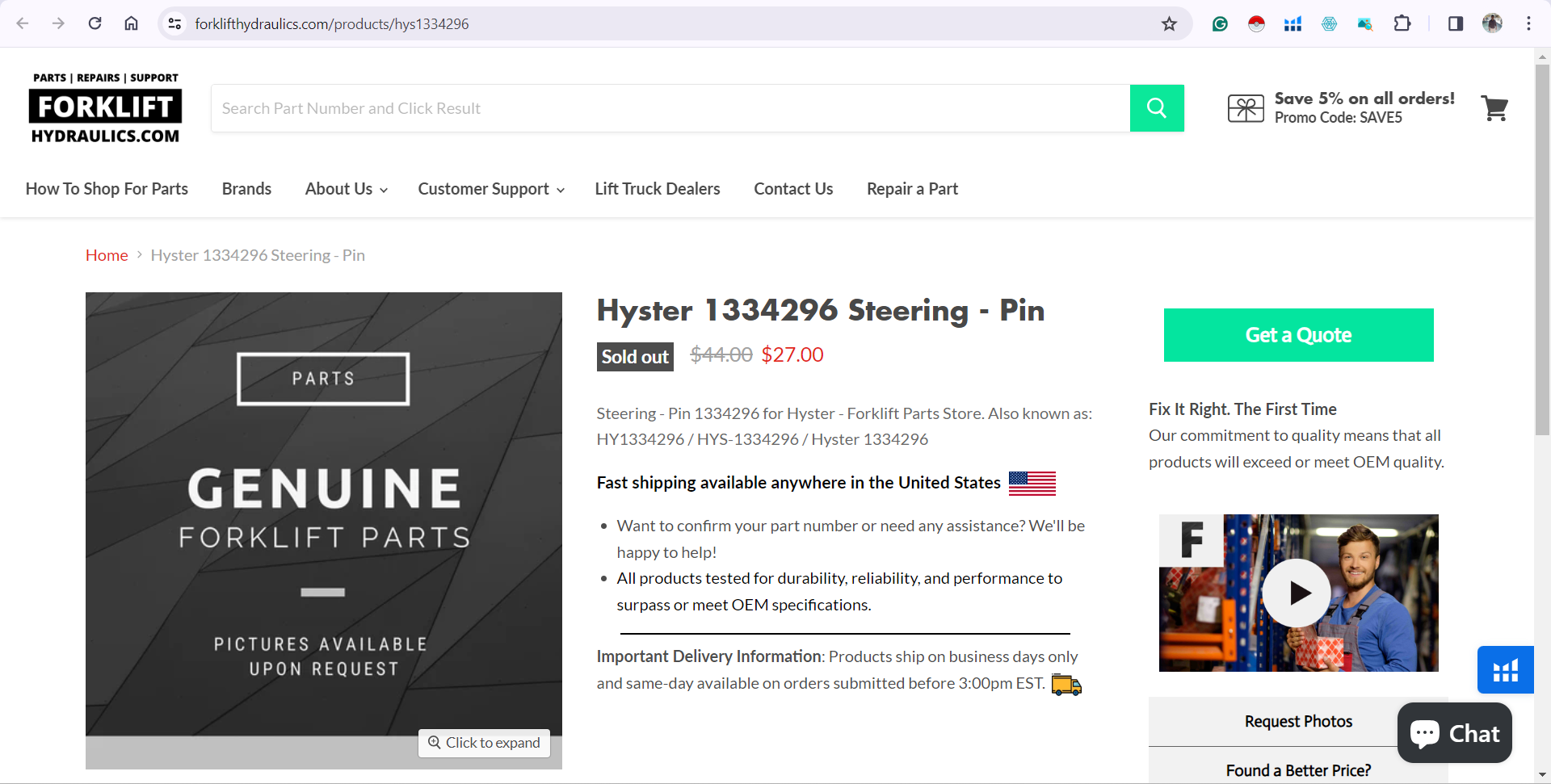Screen dimensions: 1551x784
Task: Click the scrollbar up arrow
Action: pyautogui.click(x=1542, y=57)
